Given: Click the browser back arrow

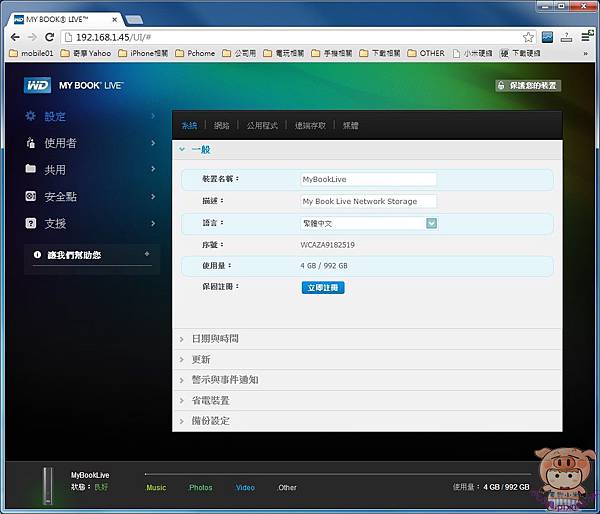Looking at the screenshot, I should coord(15,37).
